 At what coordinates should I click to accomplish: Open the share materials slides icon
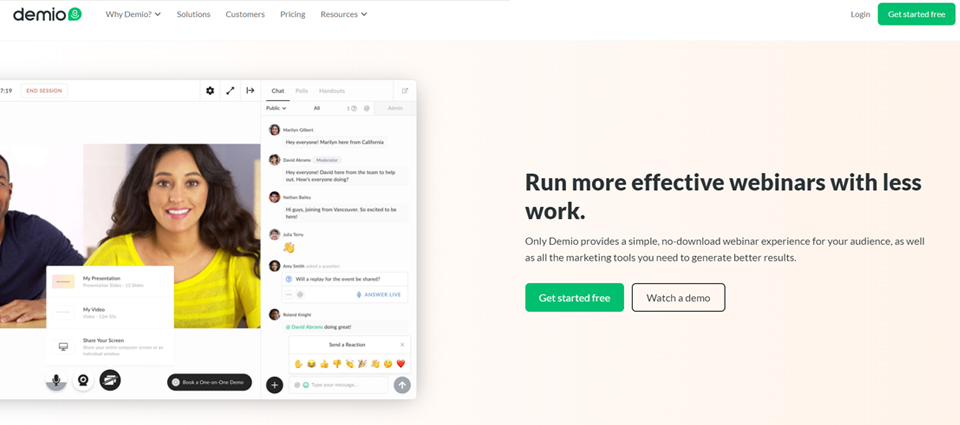pos(110,380)
